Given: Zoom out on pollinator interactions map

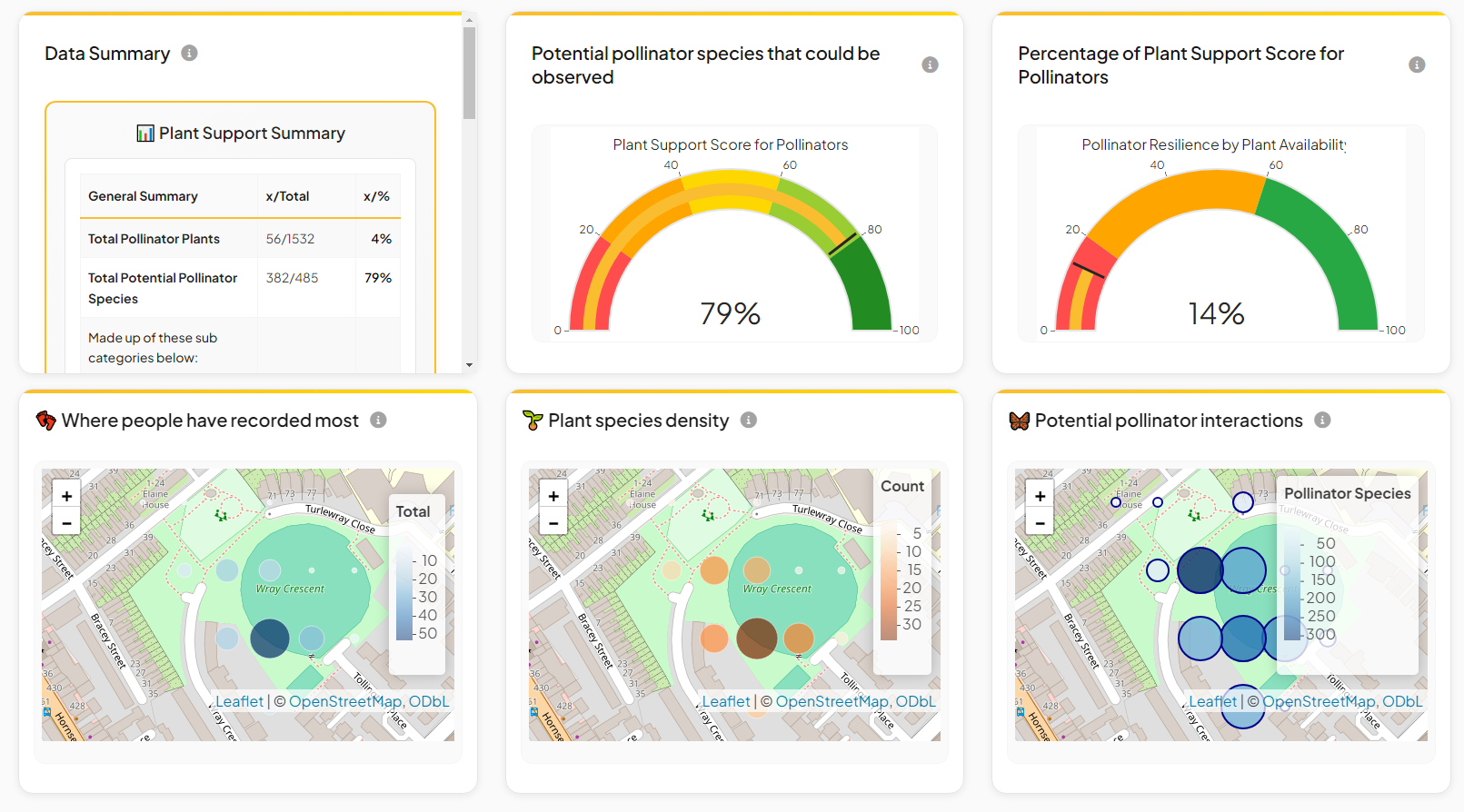Looking at the screenshot, I should 1041,522.
